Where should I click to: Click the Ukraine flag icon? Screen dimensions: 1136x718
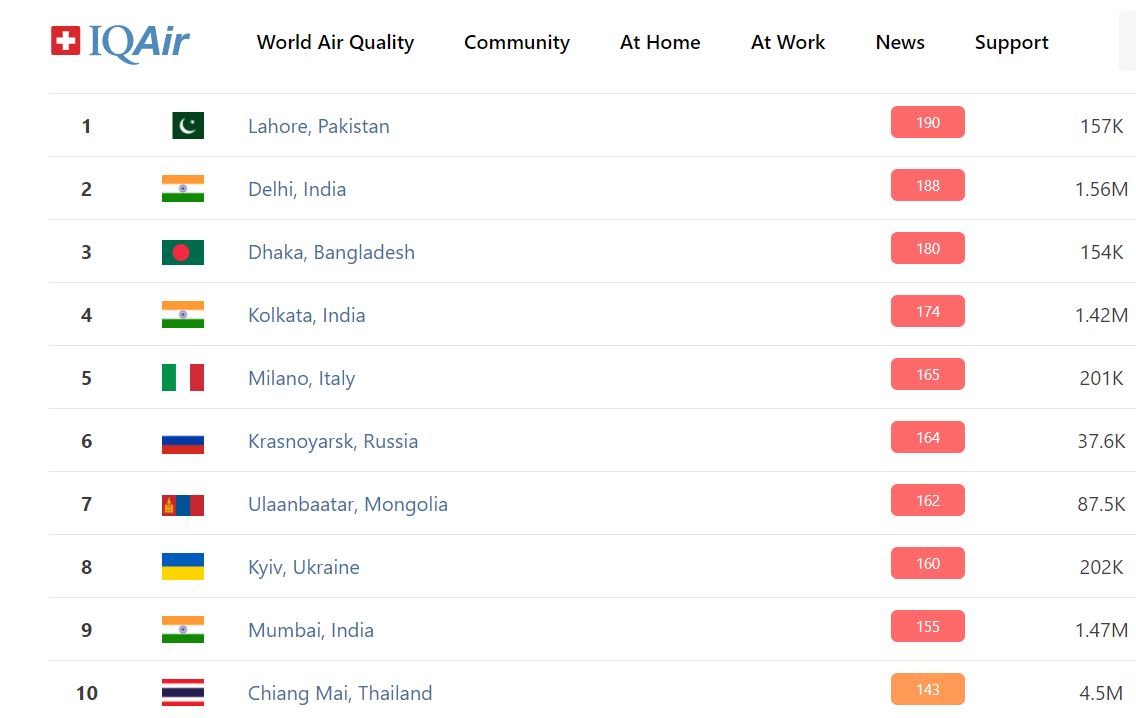[x=182, y=567]
